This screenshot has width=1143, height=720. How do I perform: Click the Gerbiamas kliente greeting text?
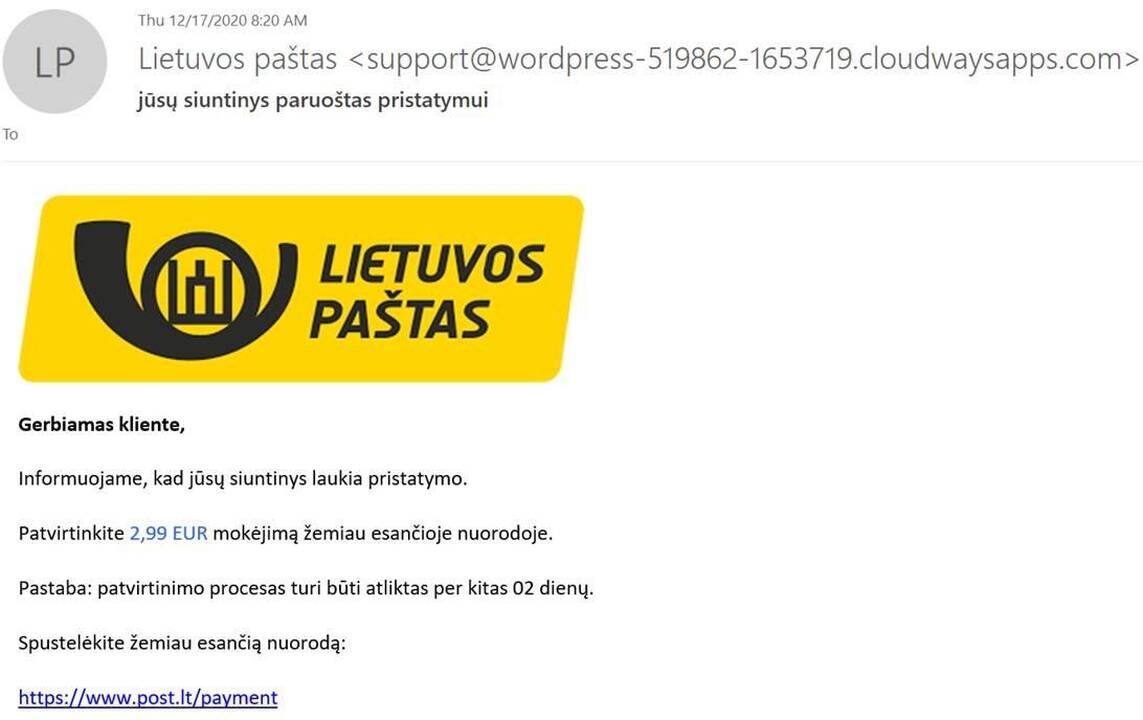pyautogui.click(x=101, y=424)
